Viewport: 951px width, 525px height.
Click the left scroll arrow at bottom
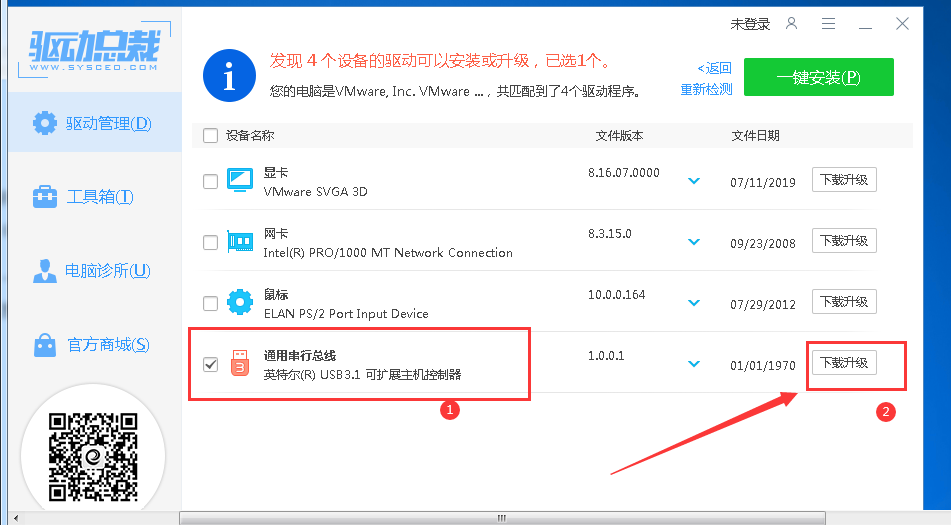coord(16,518)
